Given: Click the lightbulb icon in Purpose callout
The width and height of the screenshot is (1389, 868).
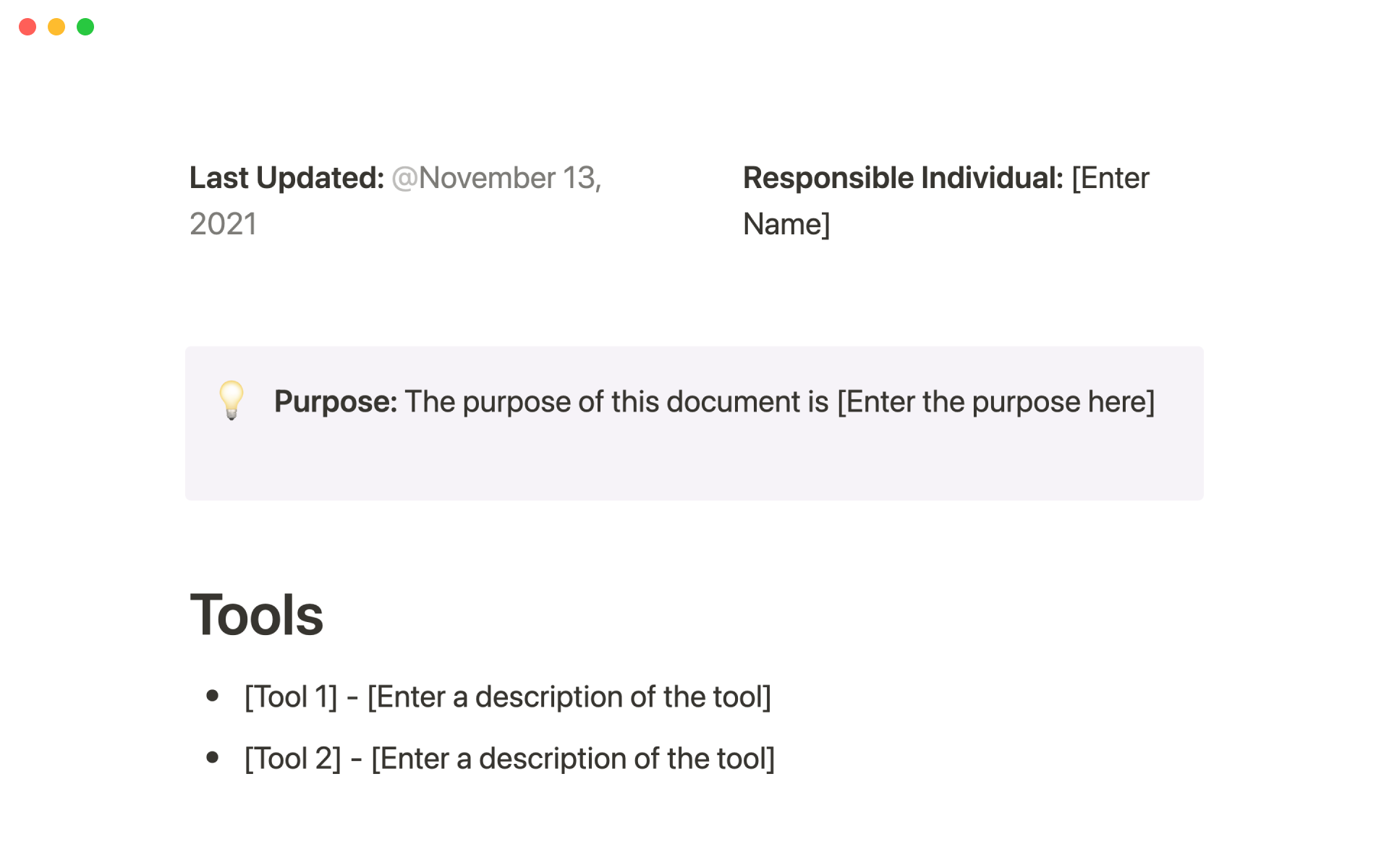Looking at the screenshot, I should [x=231, y=400].
